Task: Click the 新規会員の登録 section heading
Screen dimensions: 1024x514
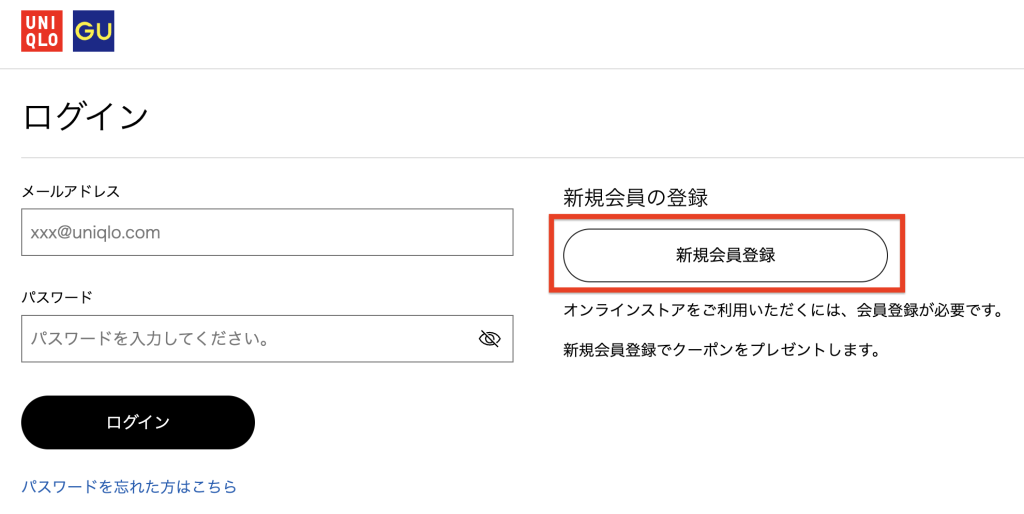Action: click(635, 198)
